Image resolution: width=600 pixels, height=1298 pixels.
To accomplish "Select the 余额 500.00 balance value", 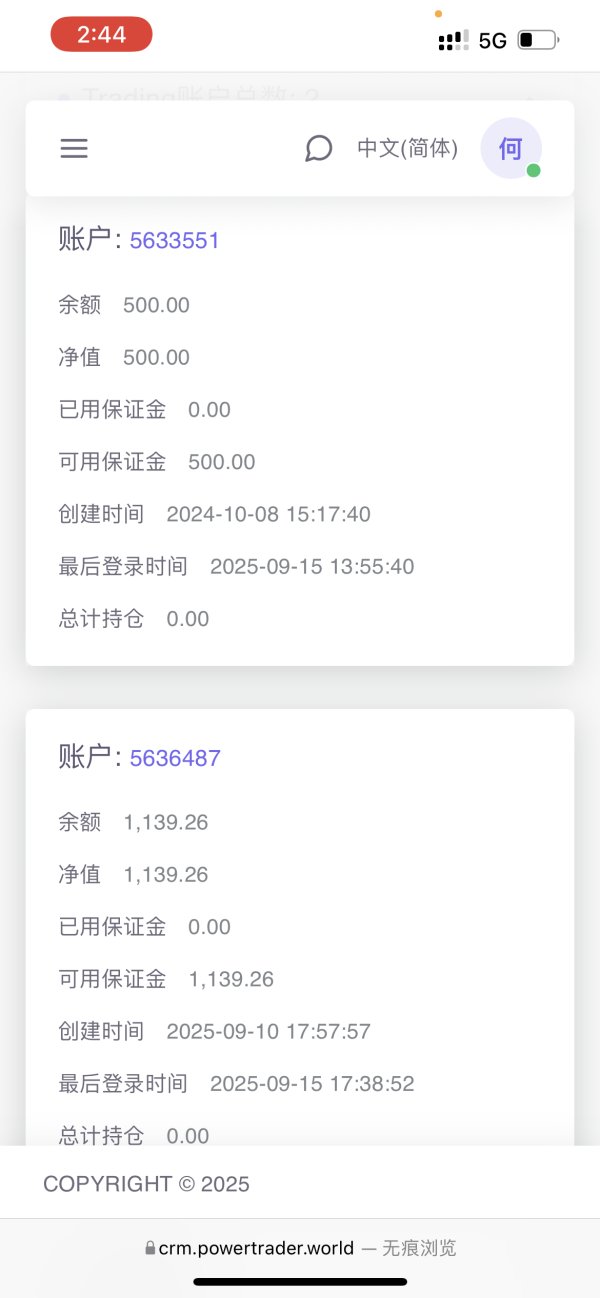I will tap(156, 305).
